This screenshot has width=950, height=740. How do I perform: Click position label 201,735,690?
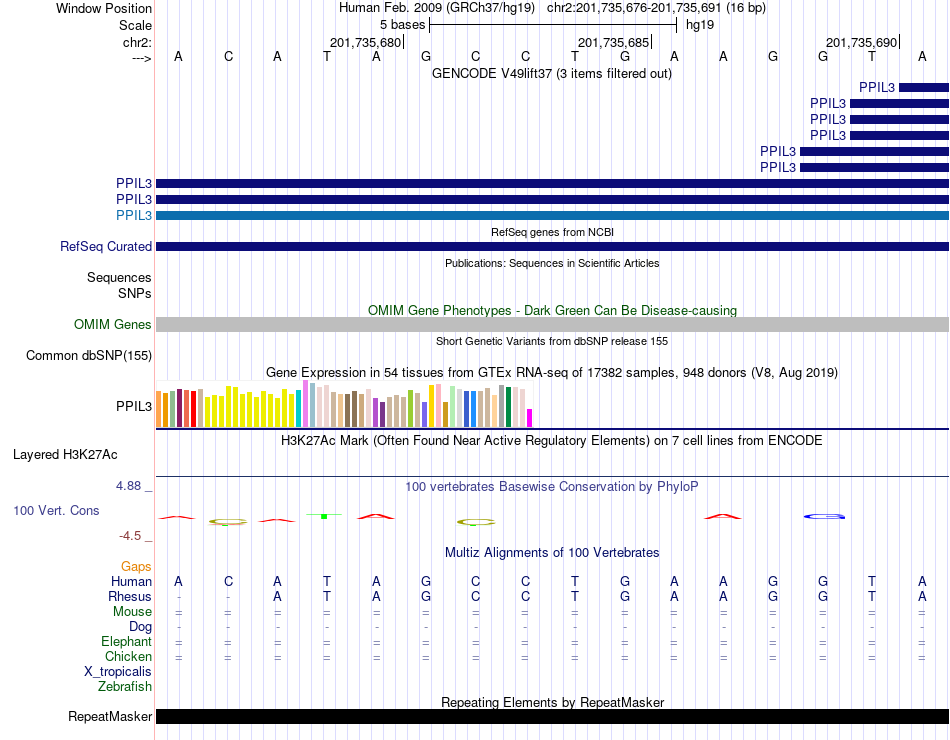(861, 42)
